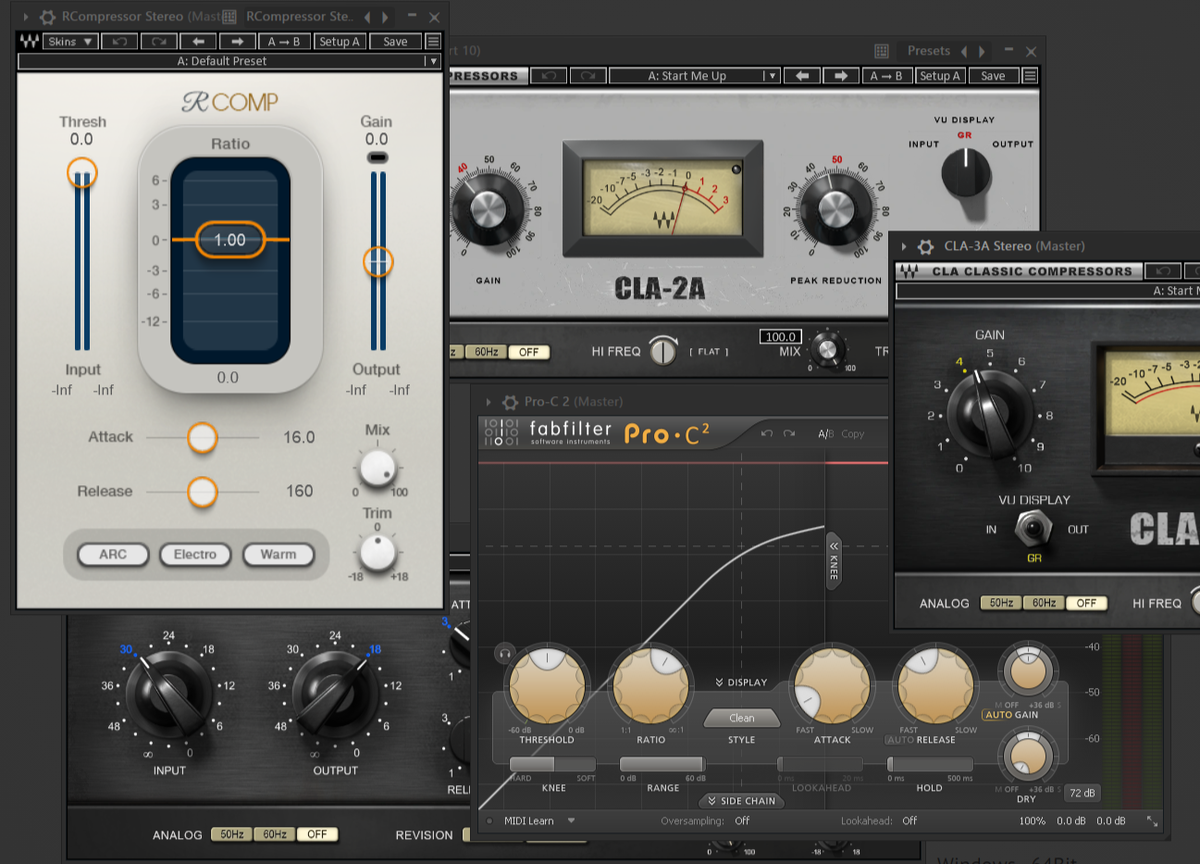Click the A/B switch in Pro-C 2
Viewport: 1200px width, 864px height.
click(x=826, y=434)
